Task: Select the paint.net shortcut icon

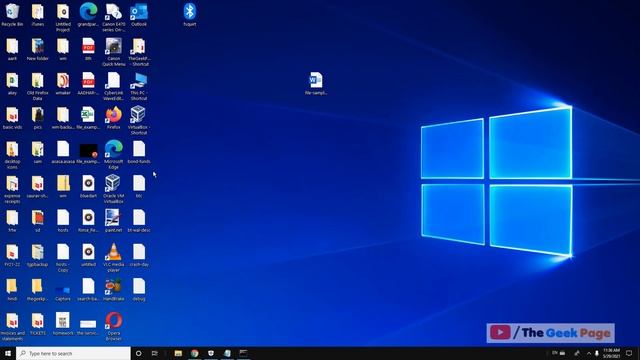Action: [x=113, y=220]
